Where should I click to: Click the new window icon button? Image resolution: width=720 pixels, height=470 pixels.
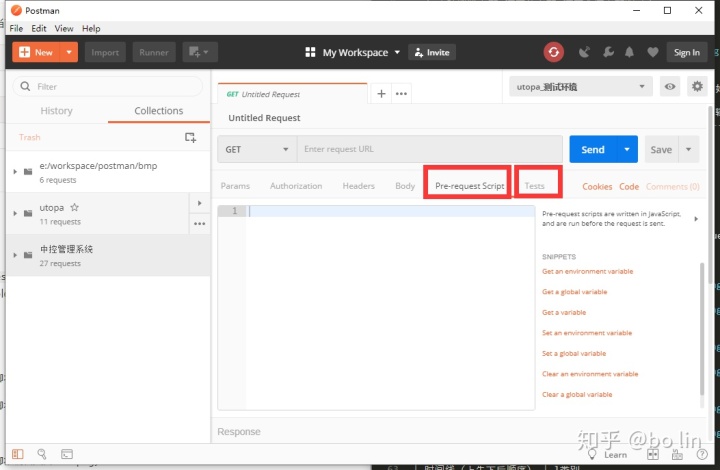[200, 52]
